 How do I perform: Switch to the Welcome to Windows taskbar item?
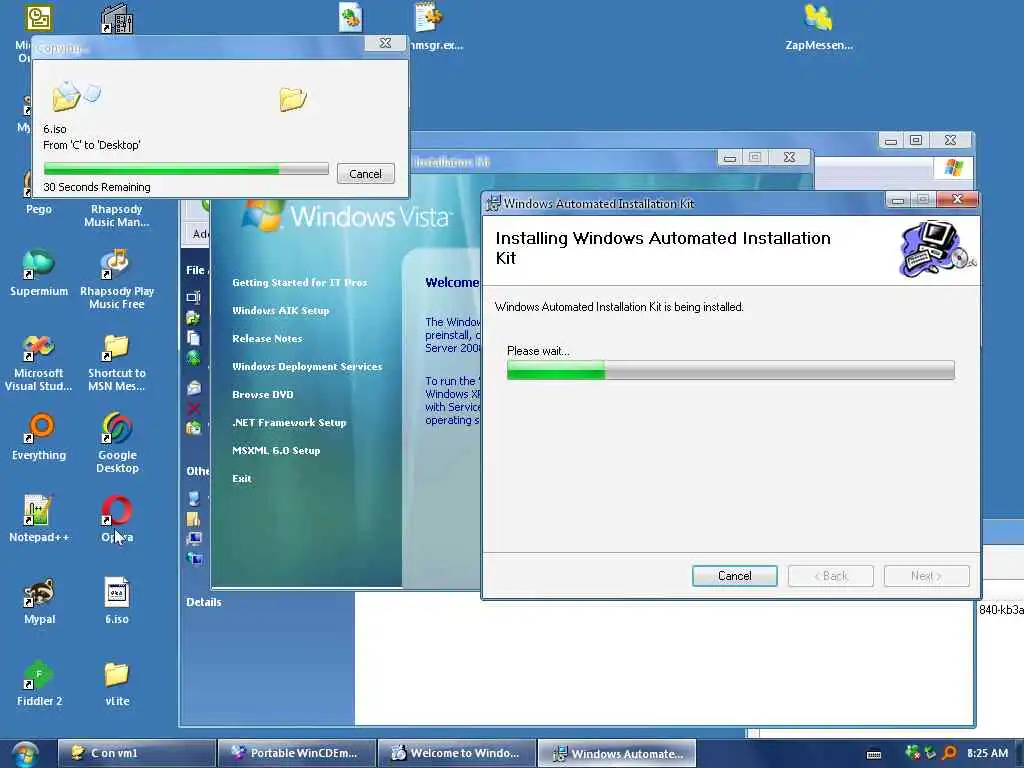456,753
